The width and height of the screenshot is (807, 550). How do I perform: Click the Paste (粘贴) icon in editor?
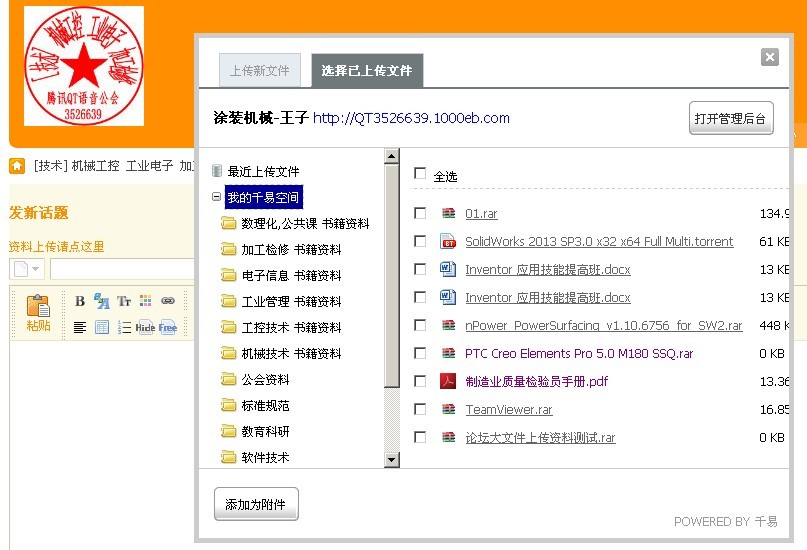pyautogui.click(x=38, y=312)
